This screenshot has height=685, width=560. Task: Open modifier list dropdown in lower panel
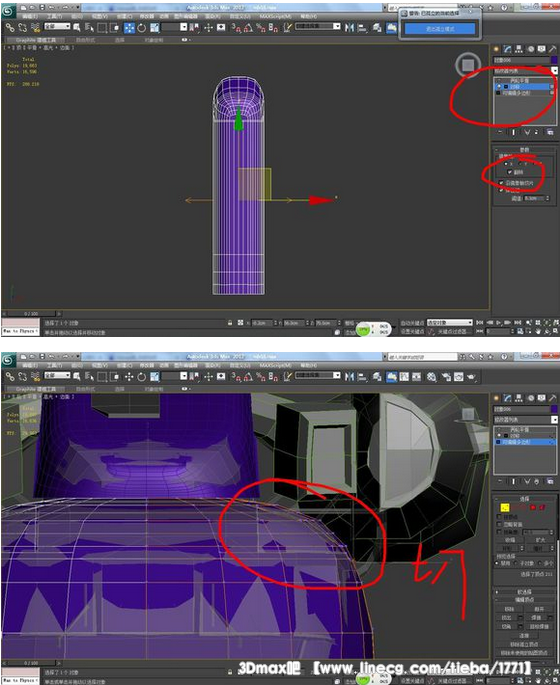(554, 419)
